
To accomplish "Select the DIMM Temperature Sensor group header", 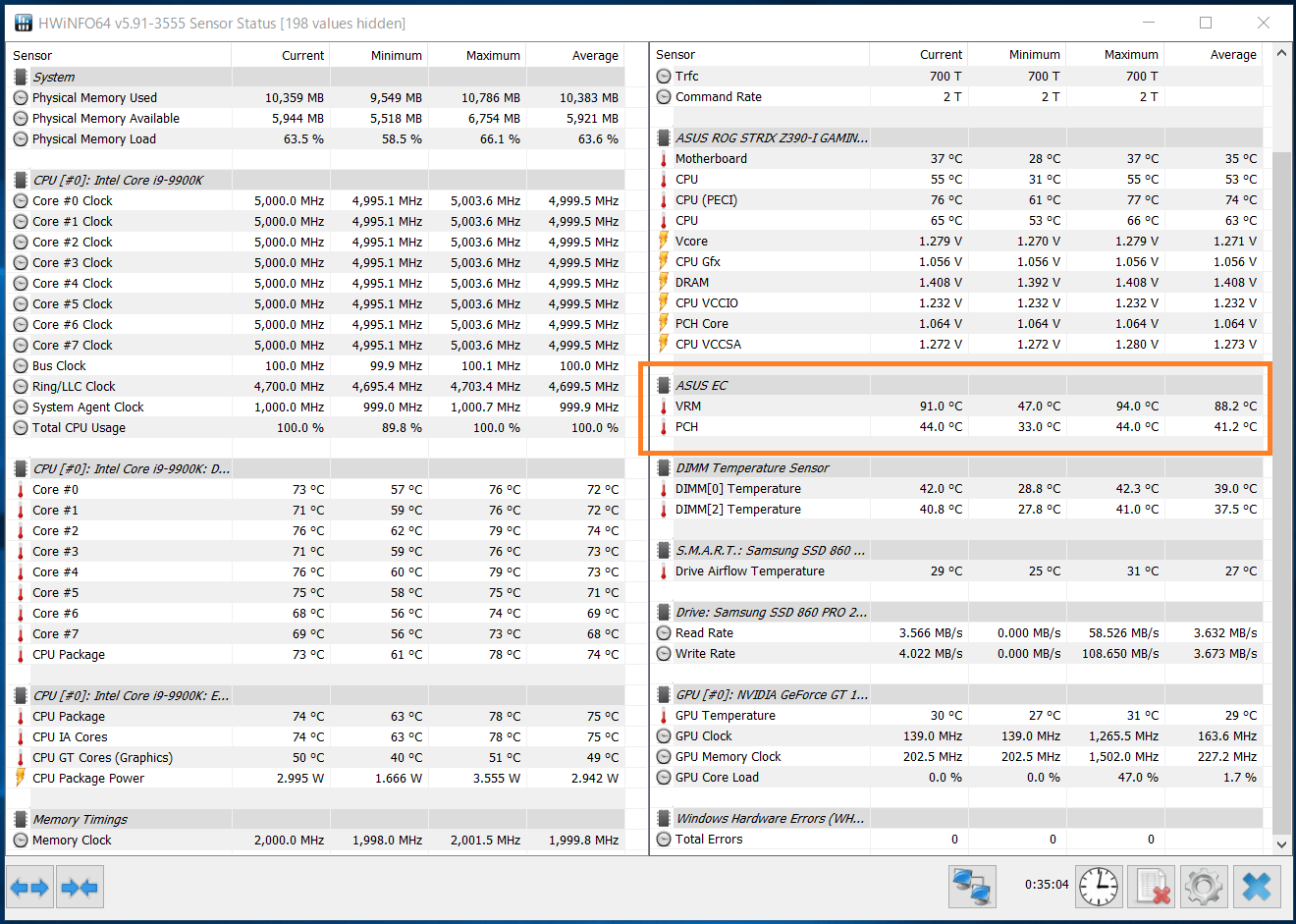I will (x=957, y=468).
